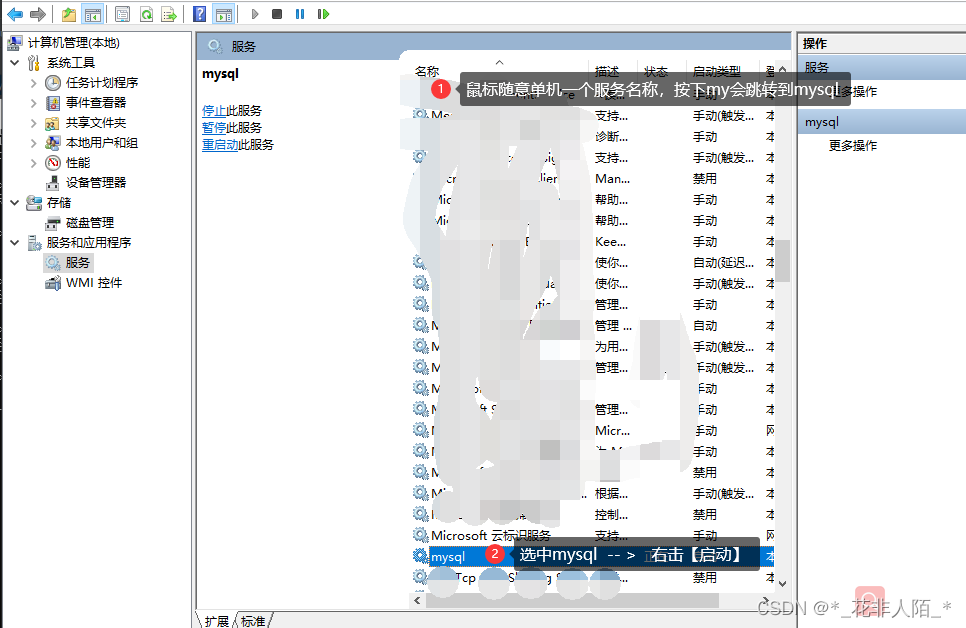Switch to the 扩展 tab at the bottom
Viewport: 966px width, 628px height.
(219, 620)
